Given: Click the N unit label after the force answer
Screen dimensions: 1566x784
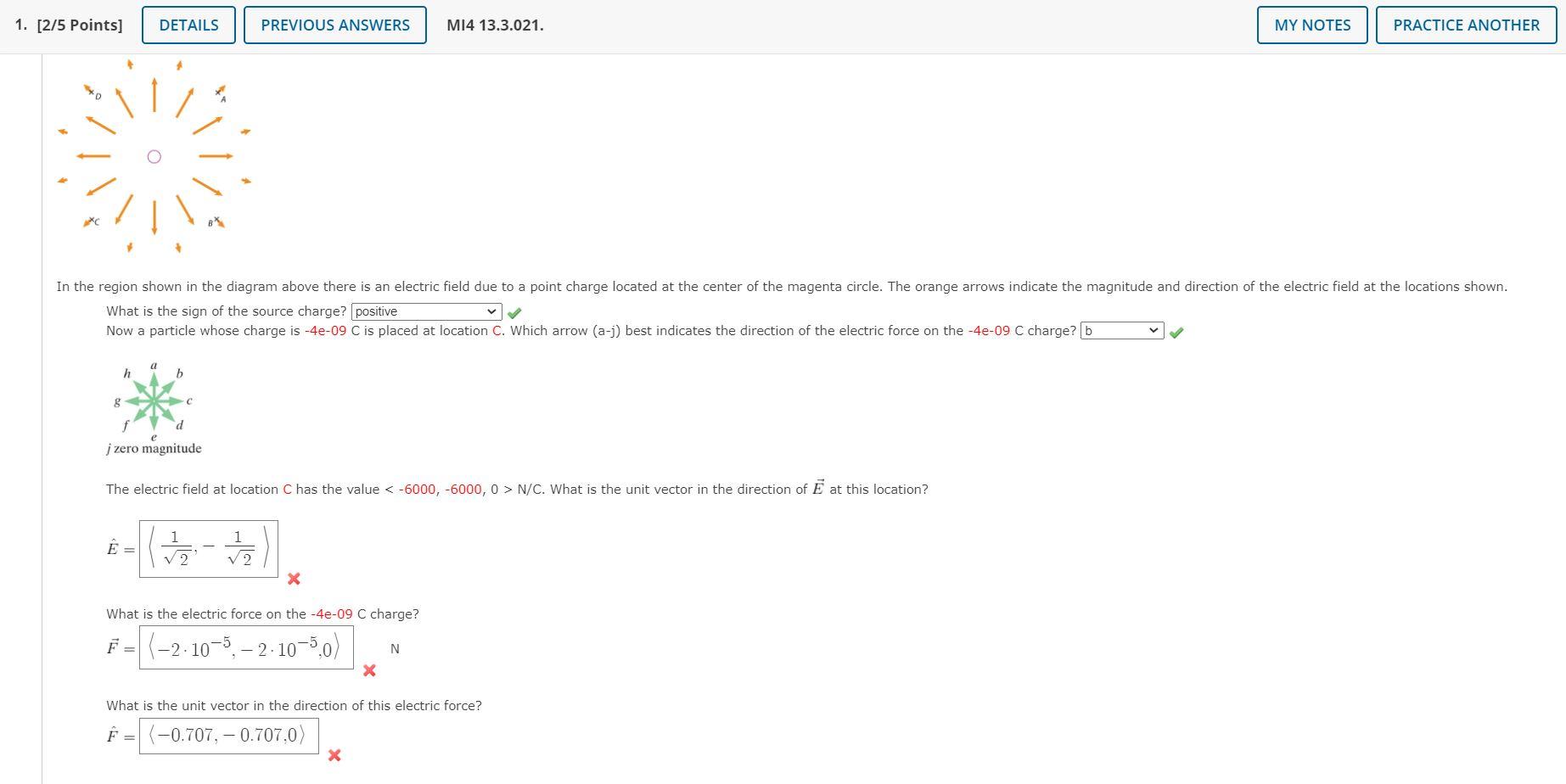Looking at the screenshot, I should point(395,649).
